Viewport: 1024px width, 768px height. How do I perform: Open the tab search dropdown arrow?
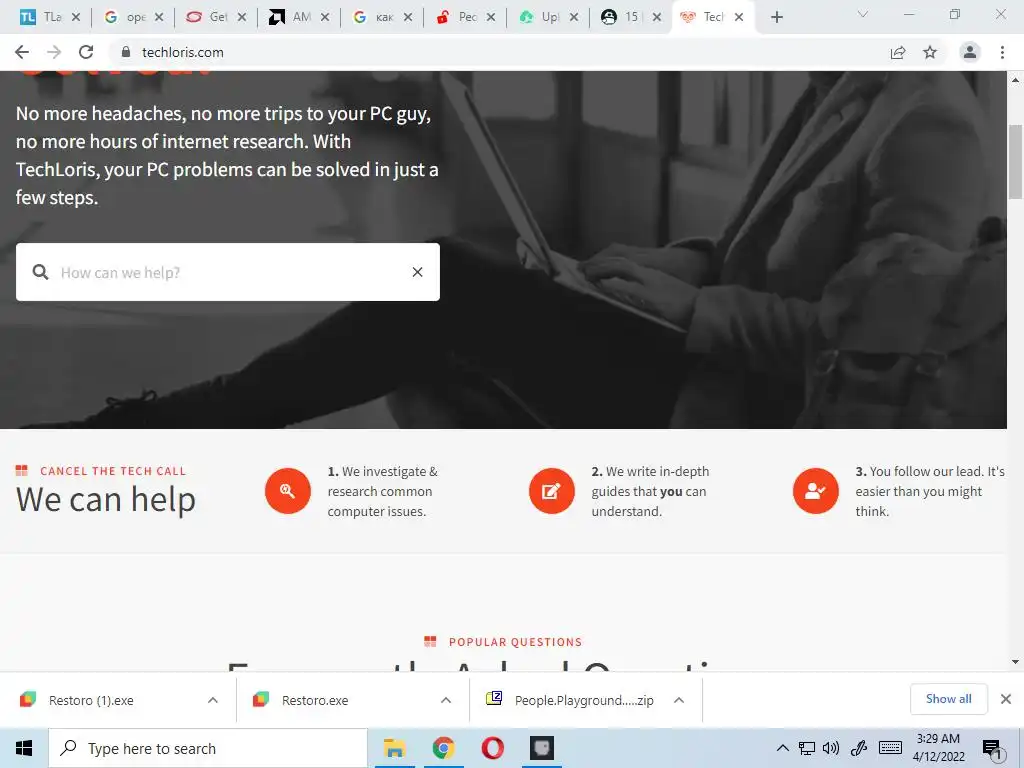pyautogui.click(x=863, y=14)
